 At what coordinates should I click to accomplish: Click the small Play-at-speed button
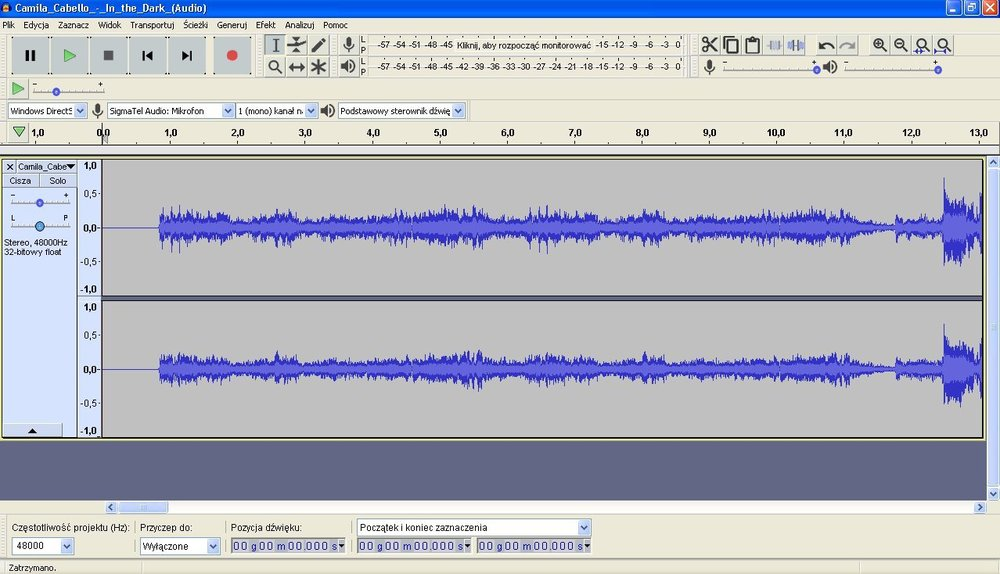18,88
